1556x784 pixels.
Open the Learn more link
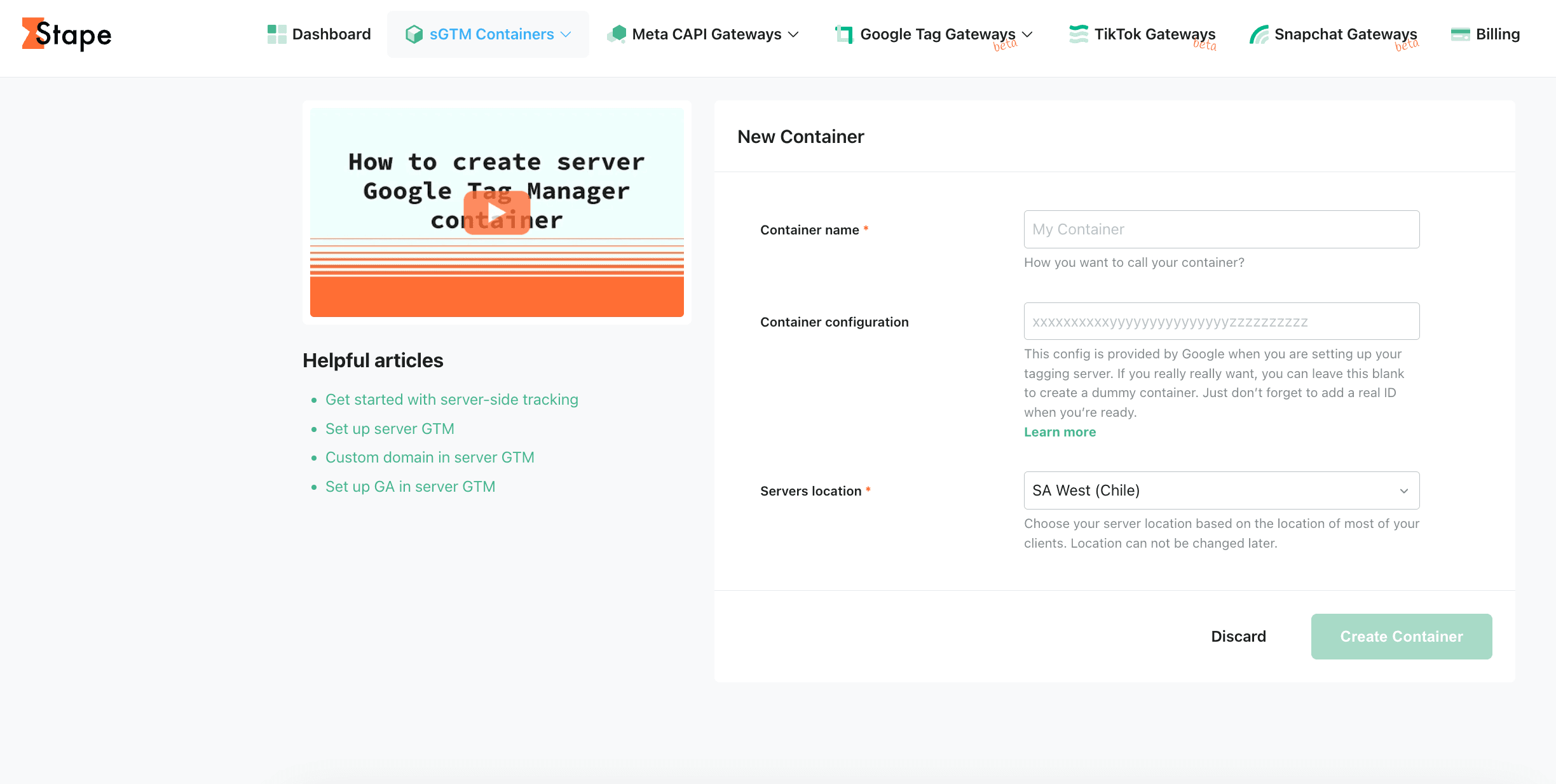pos(1060,432)
